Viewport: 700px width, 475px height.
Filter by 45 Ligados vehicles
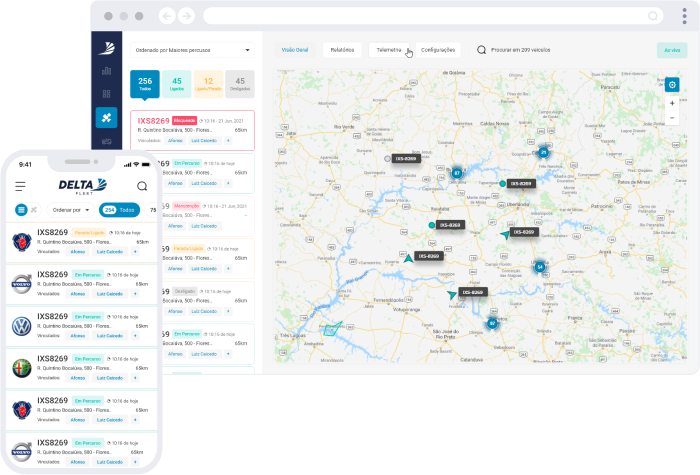[x=177, y=85]
